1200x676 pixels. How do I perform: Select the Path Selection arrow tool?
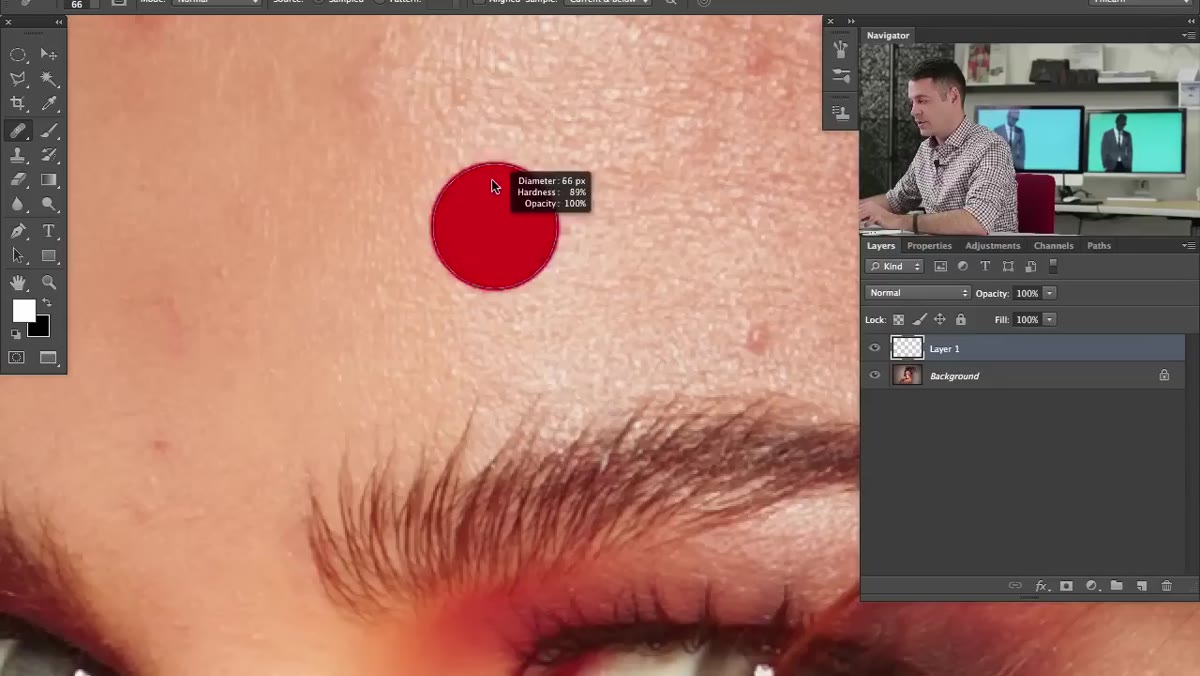click(18, 256)
